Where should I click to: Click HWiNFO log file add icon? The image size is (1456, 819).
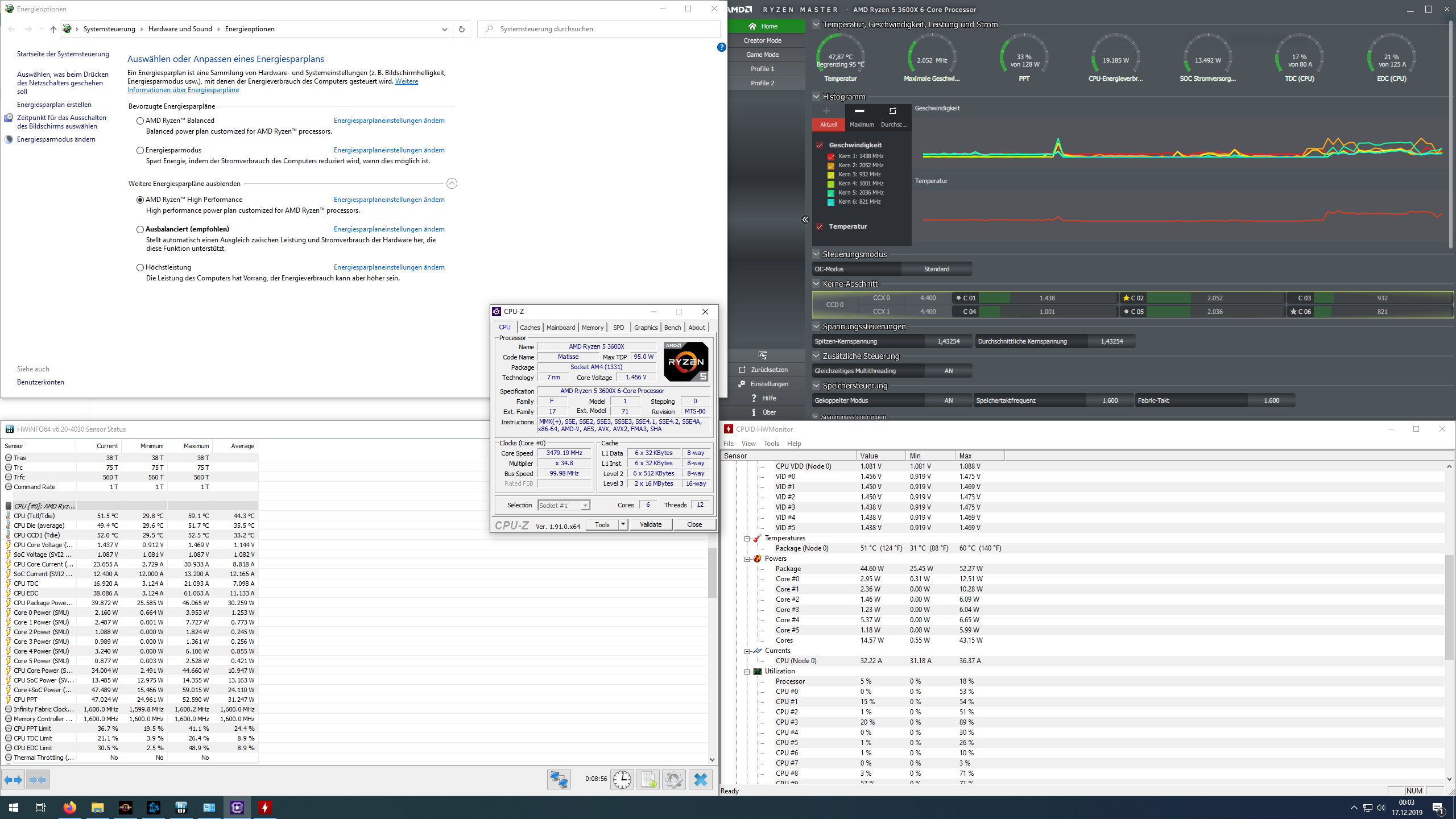point(648,779)
